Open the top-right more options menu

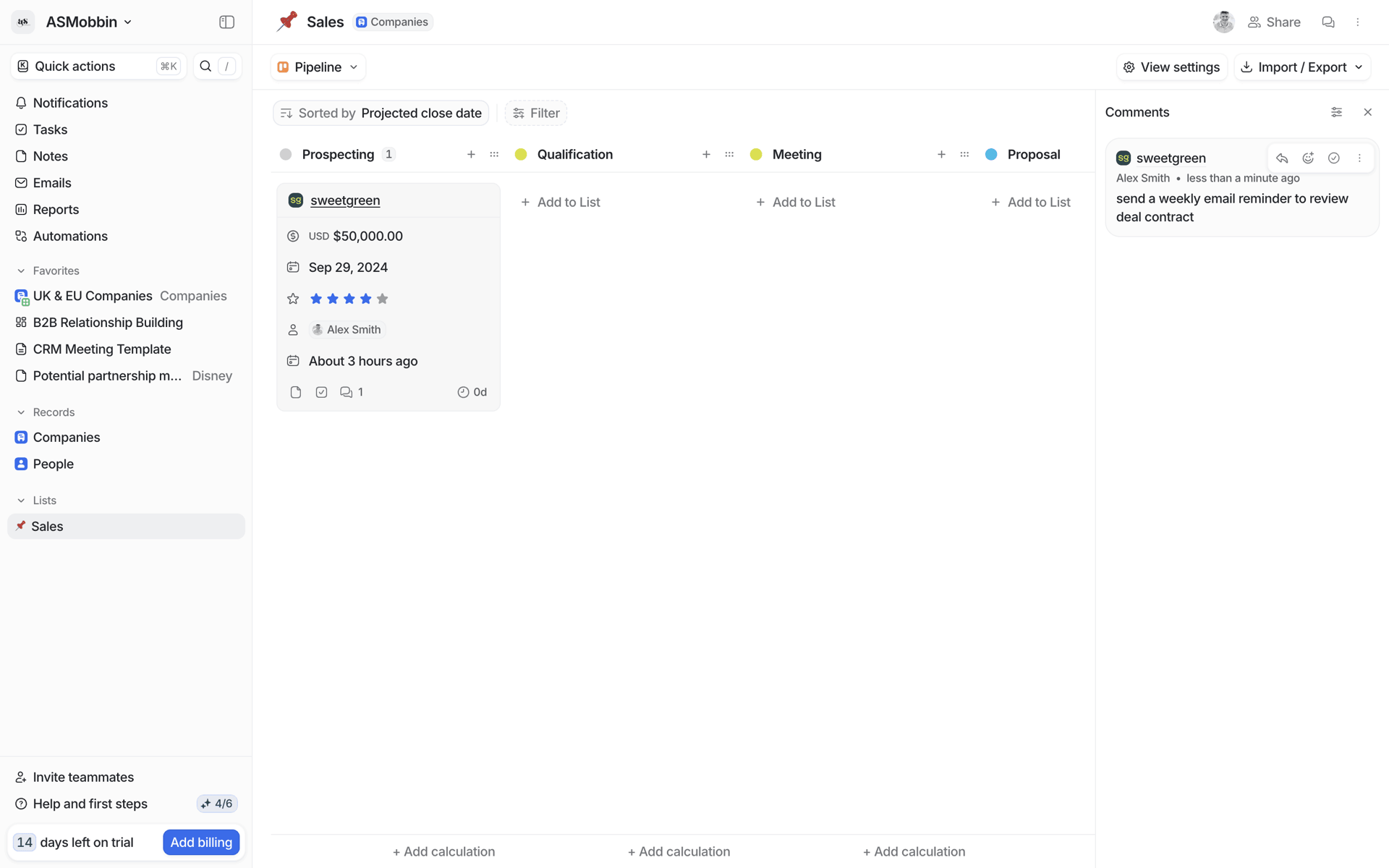1358,22
